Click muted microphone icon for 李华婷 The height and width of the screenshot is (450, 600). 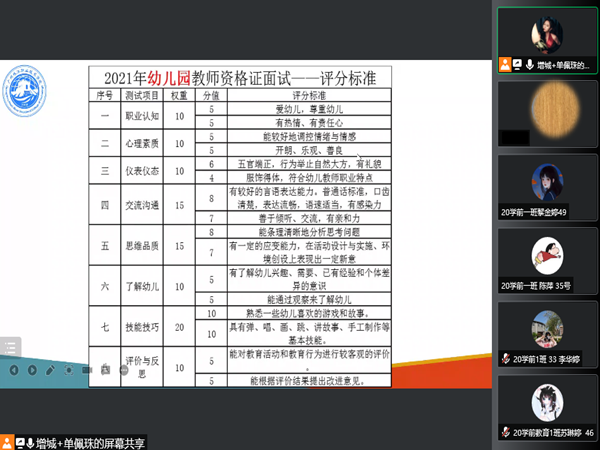click(508, 358)
